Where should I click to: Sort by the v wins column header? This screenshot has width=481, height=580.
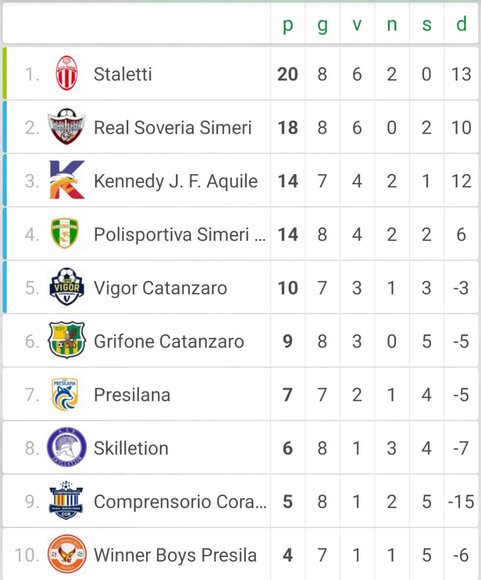point(357,25)
